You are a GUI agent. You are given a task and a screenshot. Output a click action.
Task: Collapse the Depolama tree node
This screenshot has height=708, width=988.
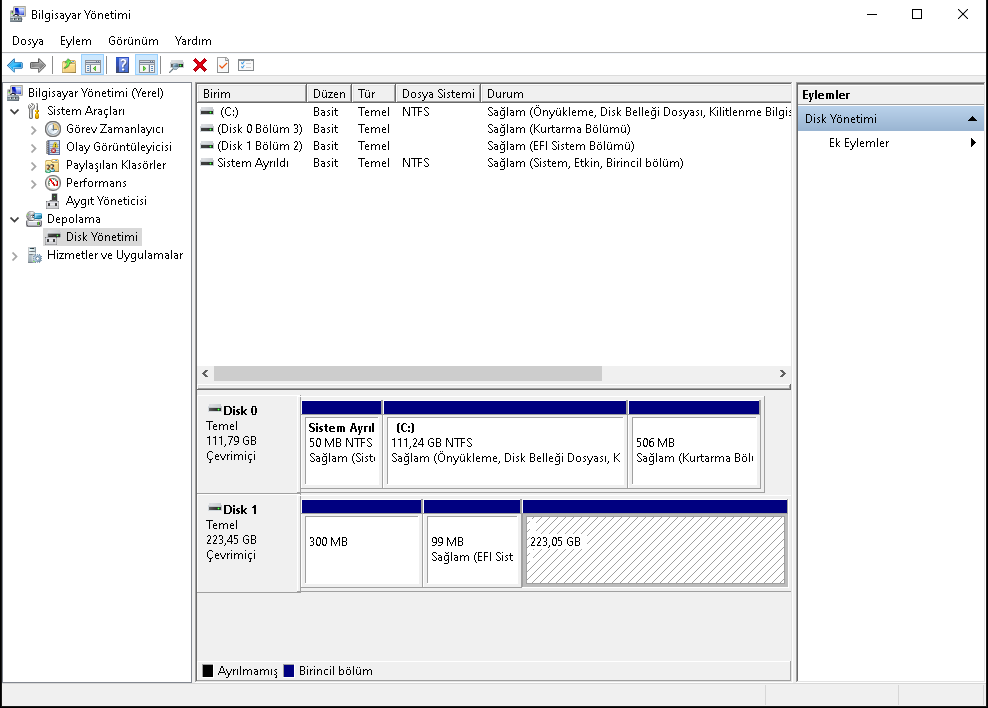(14, 220)
